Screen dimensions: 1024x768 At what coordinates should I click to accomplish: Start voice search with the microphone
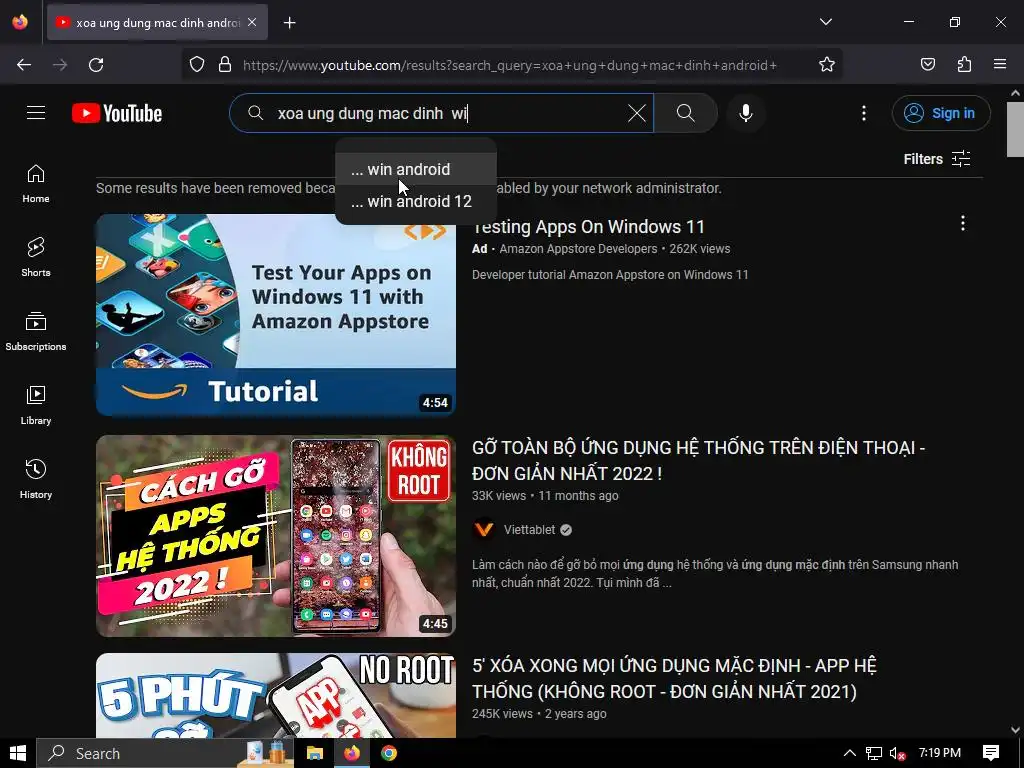pyautogui.click(x=746, y=113)
